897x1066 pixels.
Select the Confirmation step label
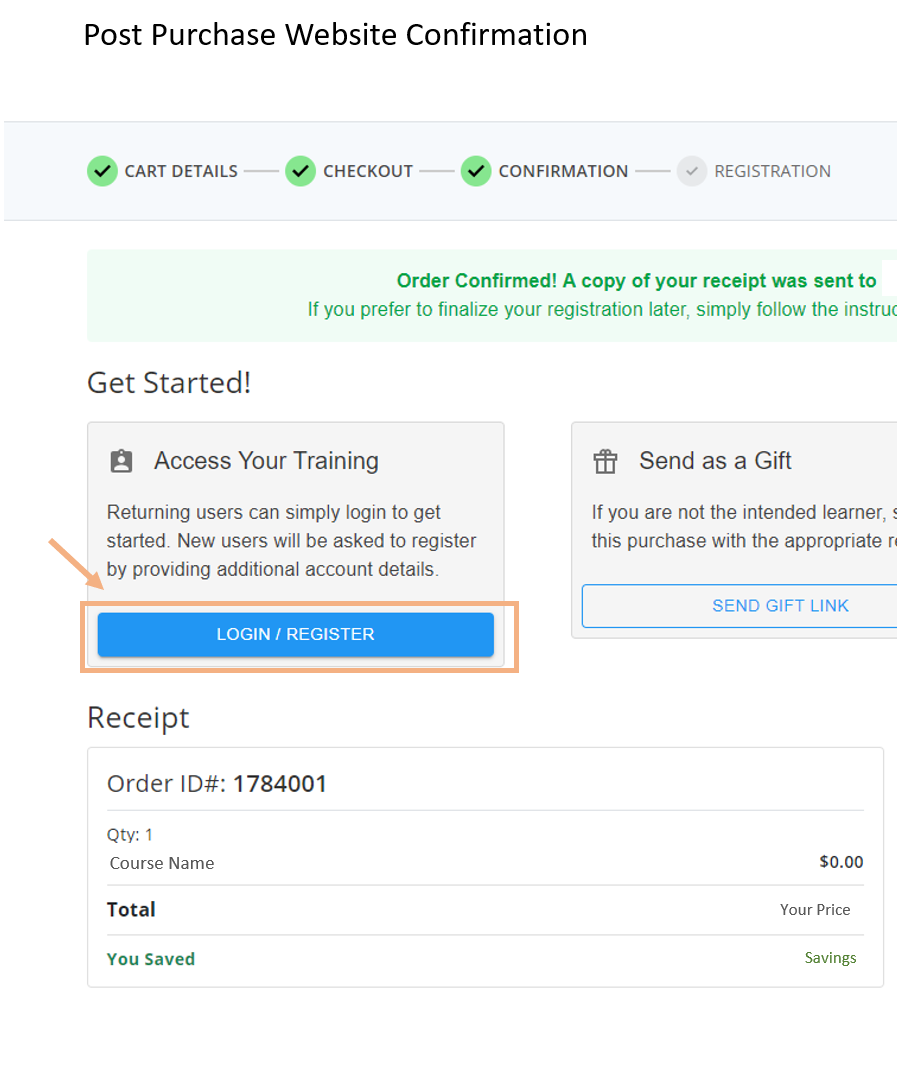click(x=563, y=171)
